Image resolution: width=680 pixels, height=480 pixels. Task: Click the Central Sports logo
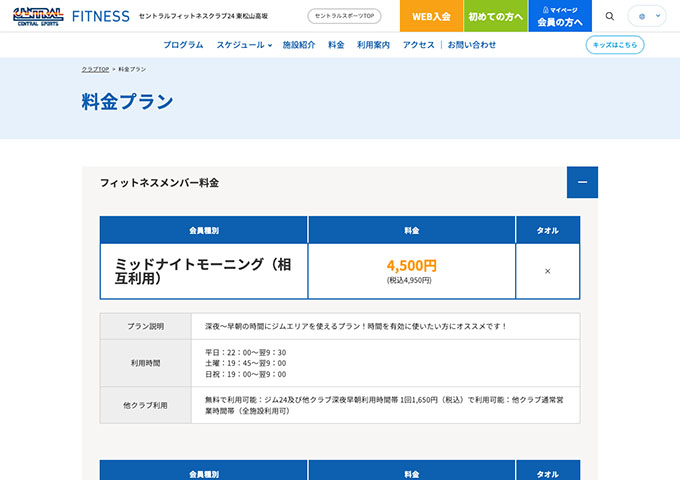tap(38, 16)
